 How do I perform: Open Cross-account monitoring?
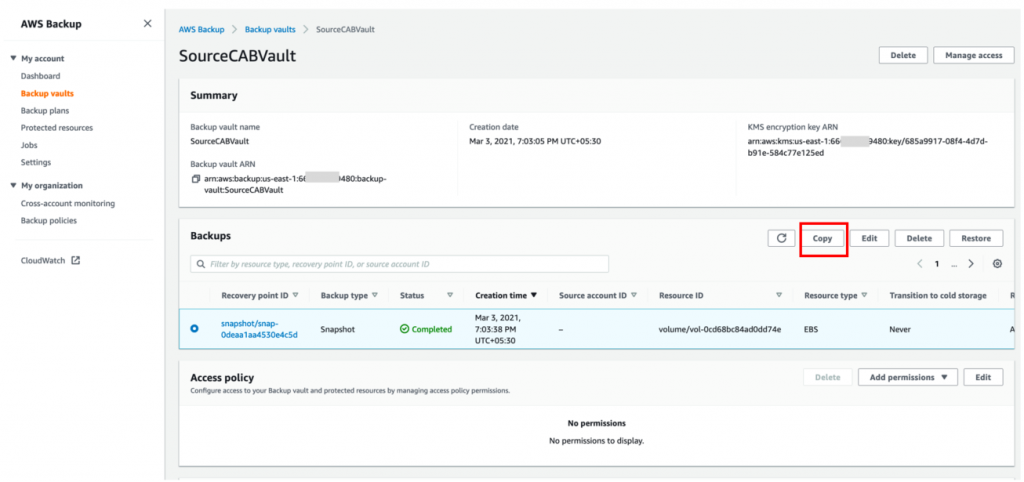pyautogui.click(x=68, y=203)
